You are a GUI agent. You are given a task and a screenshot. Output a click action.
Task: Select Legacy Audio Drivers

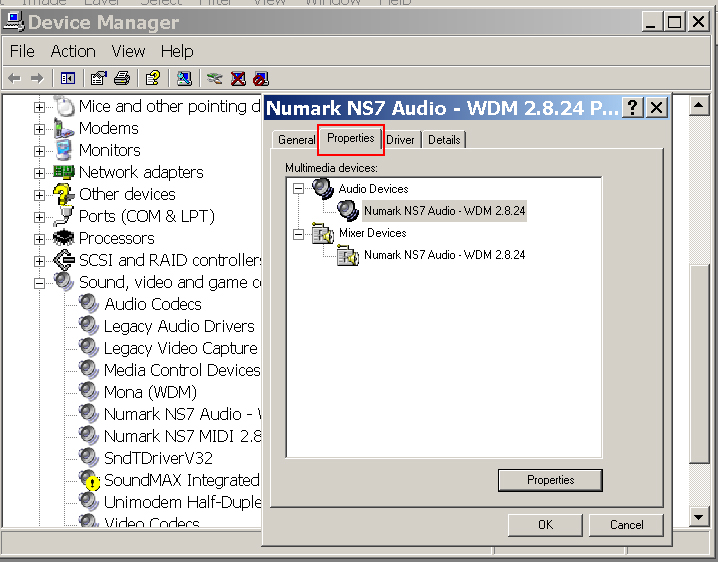click(179, 326)
